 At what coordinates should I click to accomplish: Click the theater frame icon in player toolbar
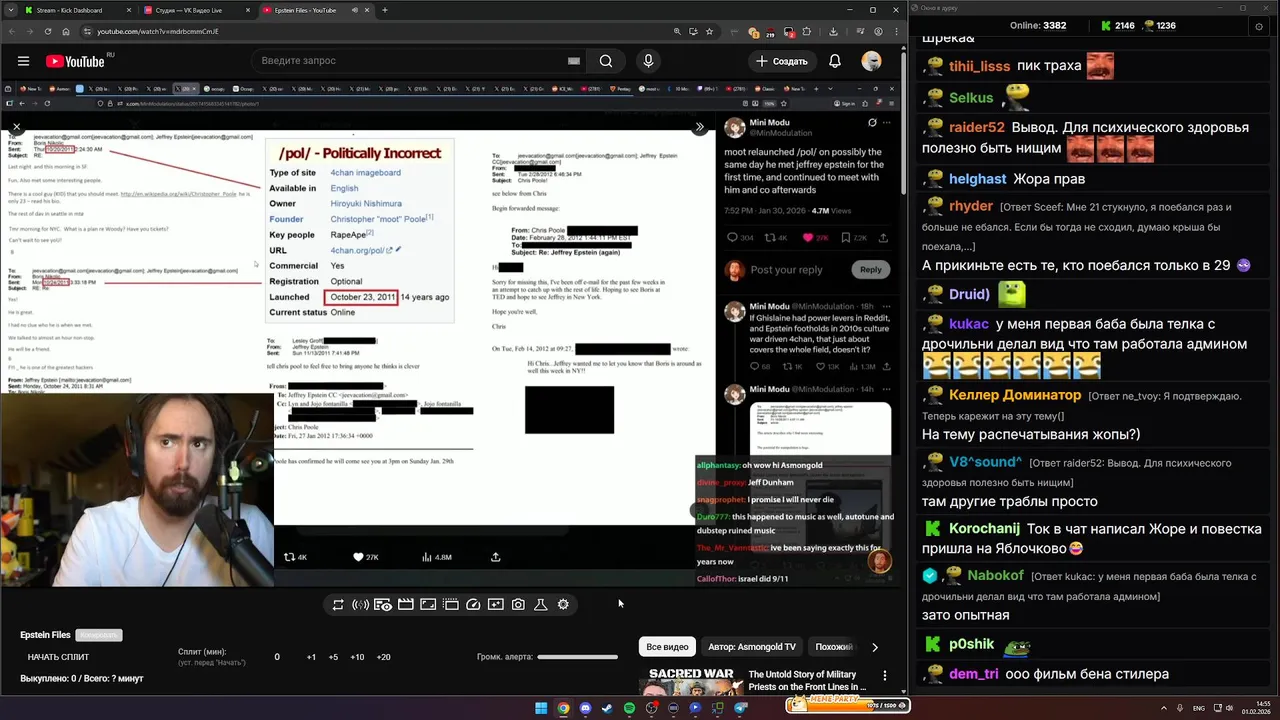coord(428,605)
